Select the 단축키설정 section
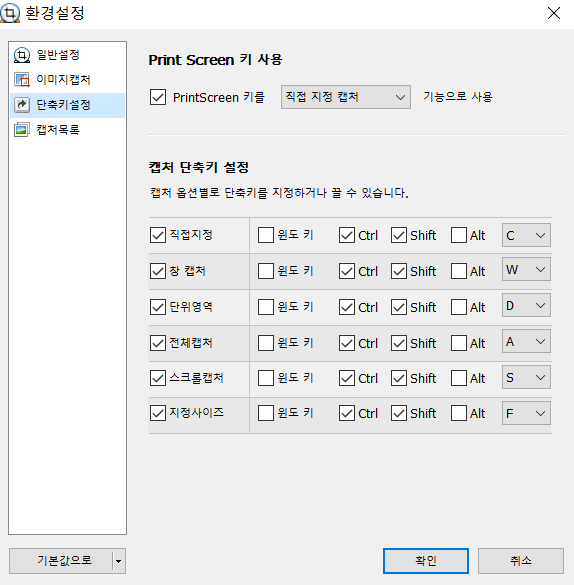Image resolution: width=574 pixels, height=585 pixels. coord(68,105)
